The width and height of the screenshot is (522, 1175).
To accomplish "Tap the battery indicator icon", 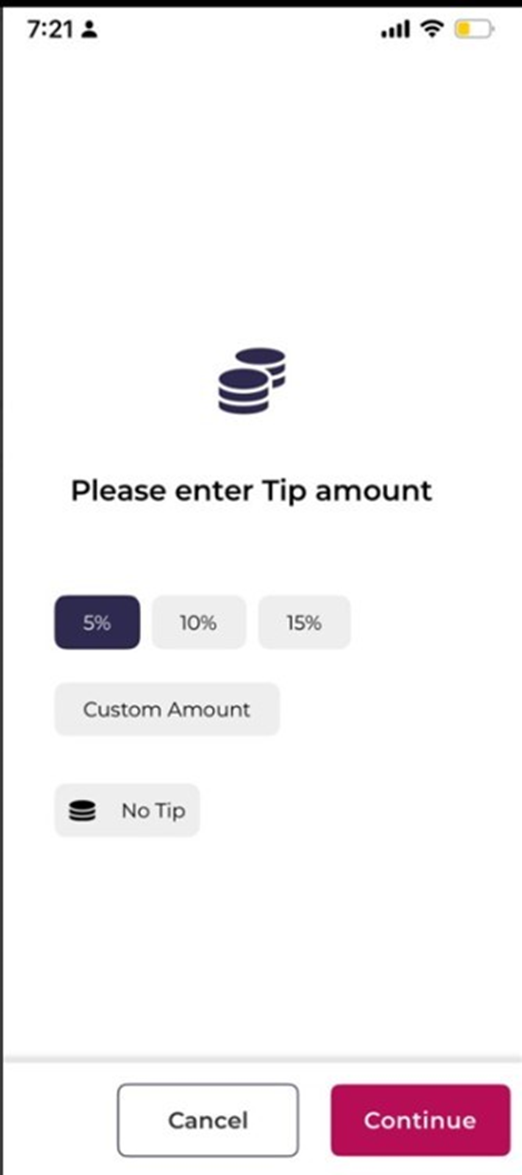I will pos(474,29).
